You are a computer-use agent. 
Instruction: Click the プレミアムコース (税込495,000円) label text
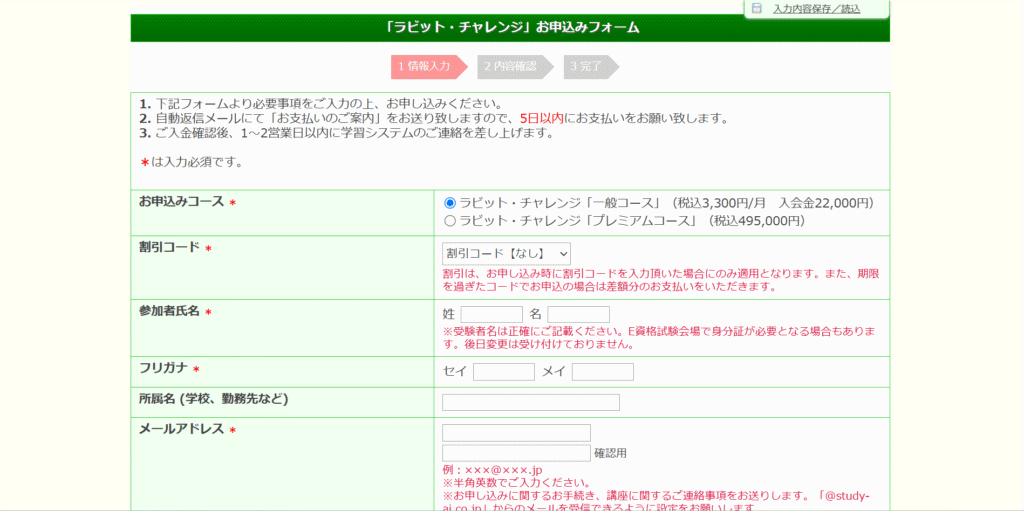tap(632, 221)
